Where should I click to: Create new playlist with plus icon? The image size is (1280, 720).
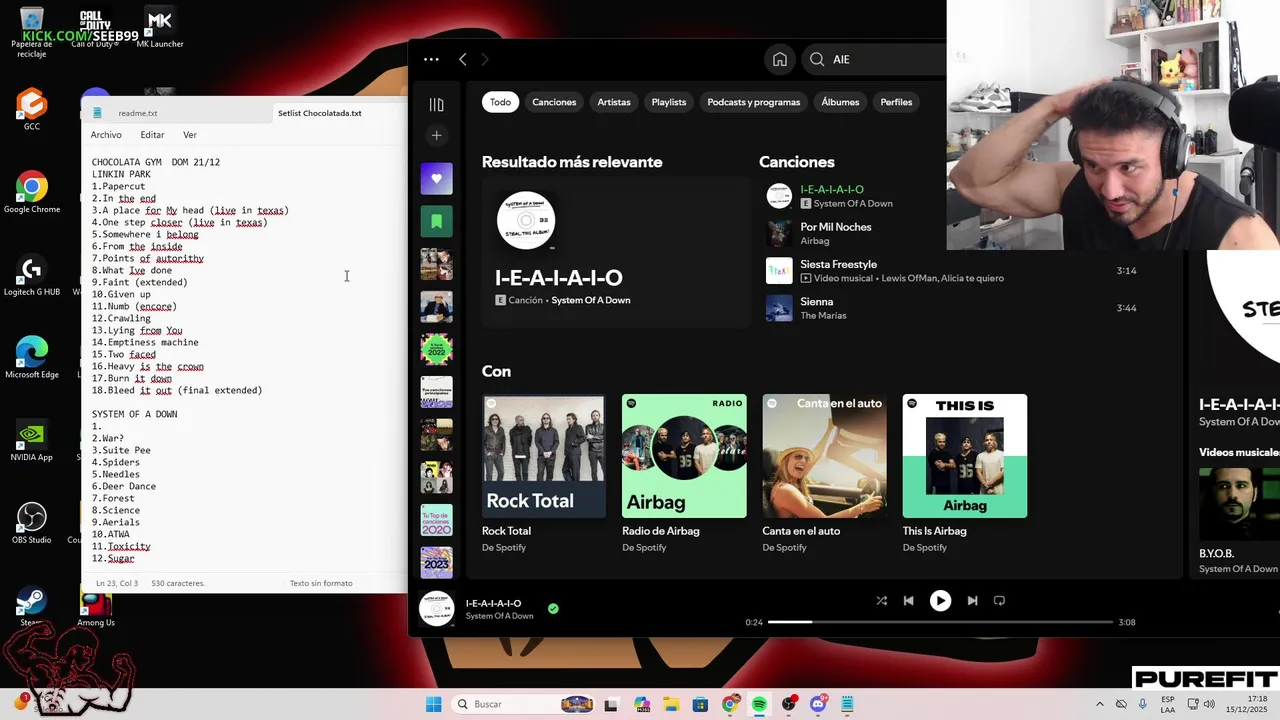(x=436, y=135)
